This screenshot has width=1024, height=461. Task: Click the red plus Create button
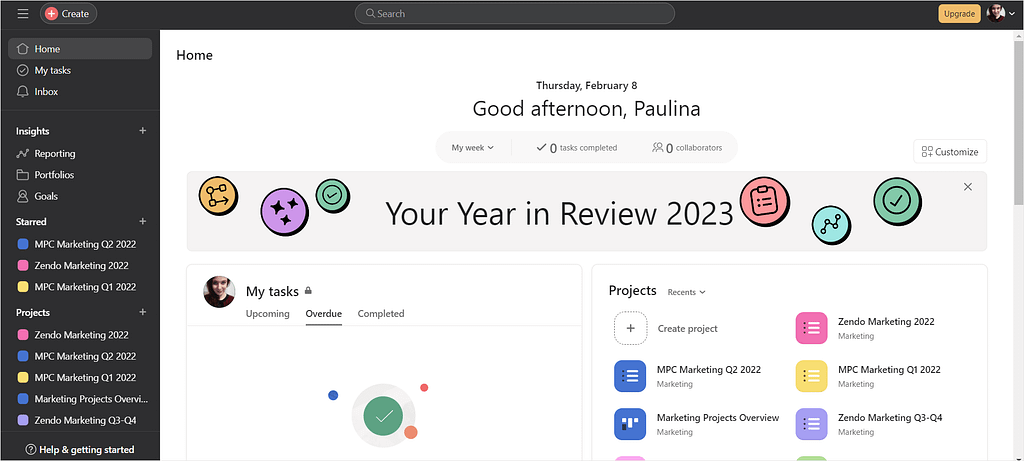point(69,14)
